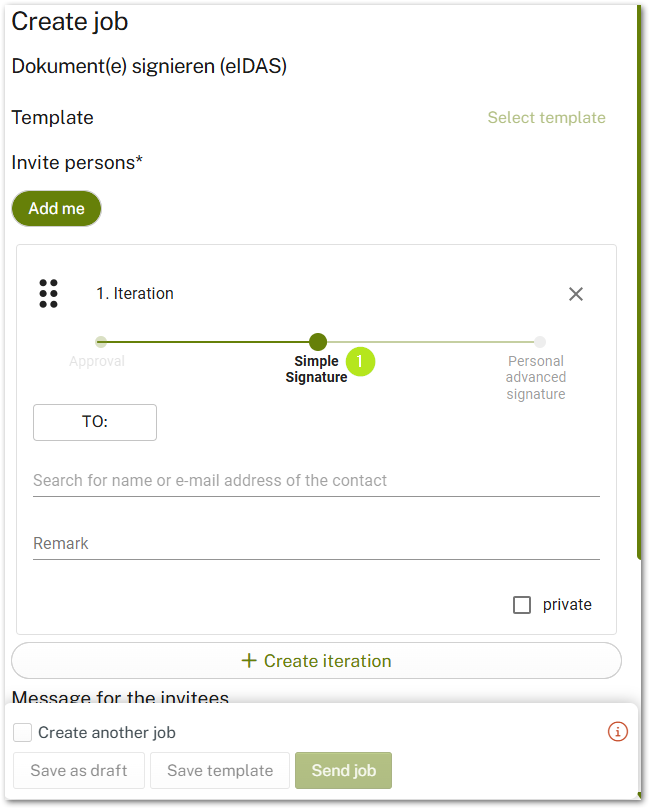Click the 1. Iteration title
This screenshot has width=650, height=809.
[x=135, y=294]
